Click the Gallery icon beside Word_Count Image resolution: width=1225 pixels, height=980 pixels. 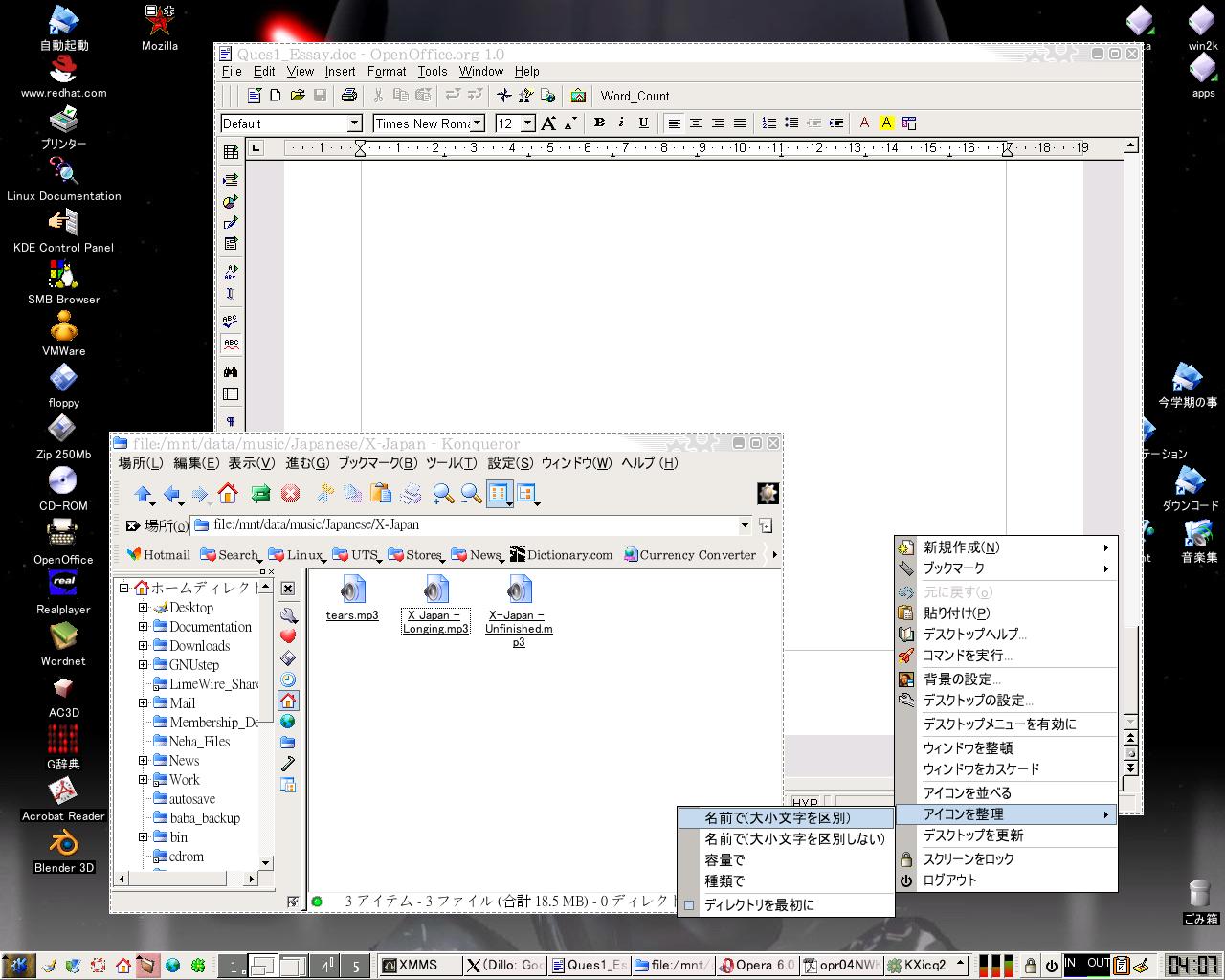click(578, 96)
